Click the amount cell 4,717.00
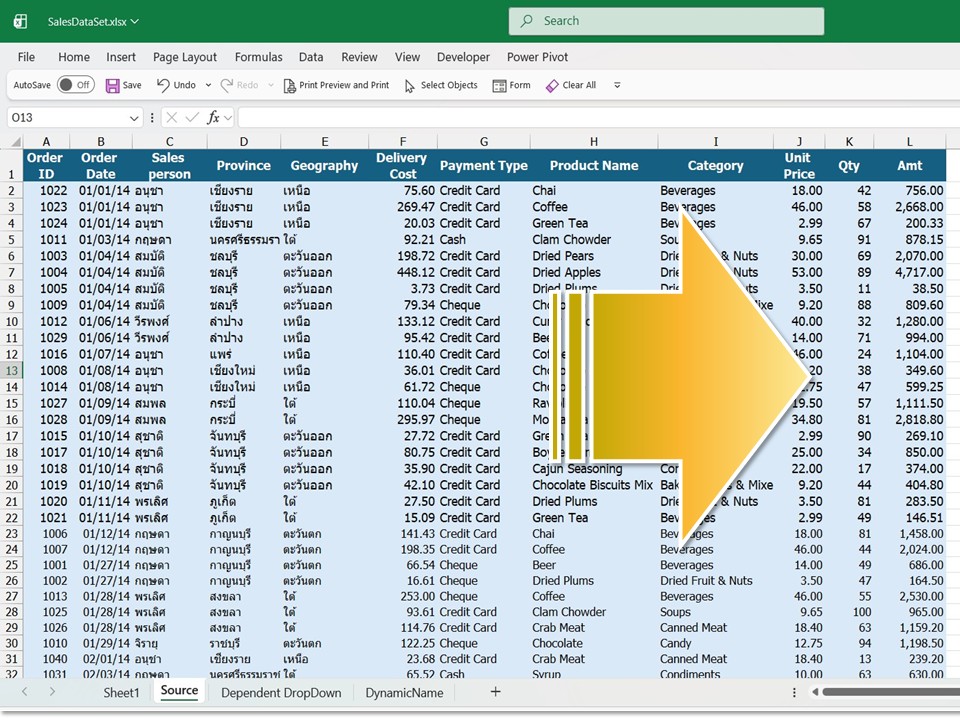This screenshot has width=960, height=720. click(x=909, y=272)
